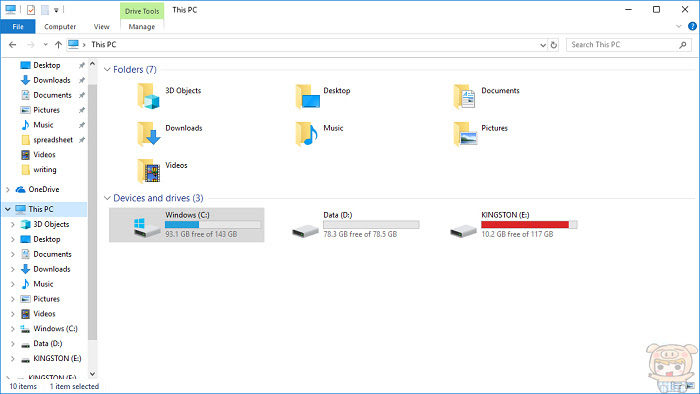Click the "10 items" status bar text
Image resolution: width=700 pixels, height=394 pixels.
pos(23,386)
